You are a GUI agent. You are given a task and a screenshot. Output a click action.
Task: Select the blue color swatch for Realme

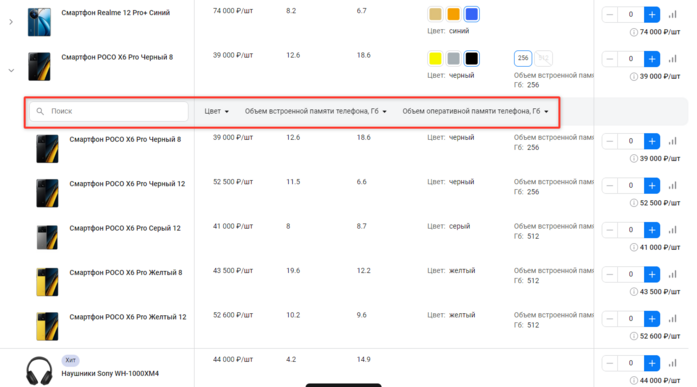pos(472,14)
